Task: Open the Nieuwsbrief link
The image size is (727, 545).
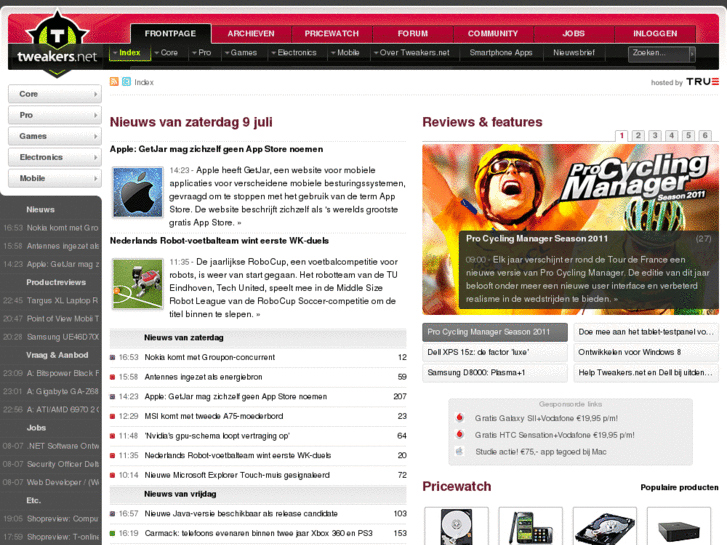Action: pyautogui.click(x=574, y=52)
